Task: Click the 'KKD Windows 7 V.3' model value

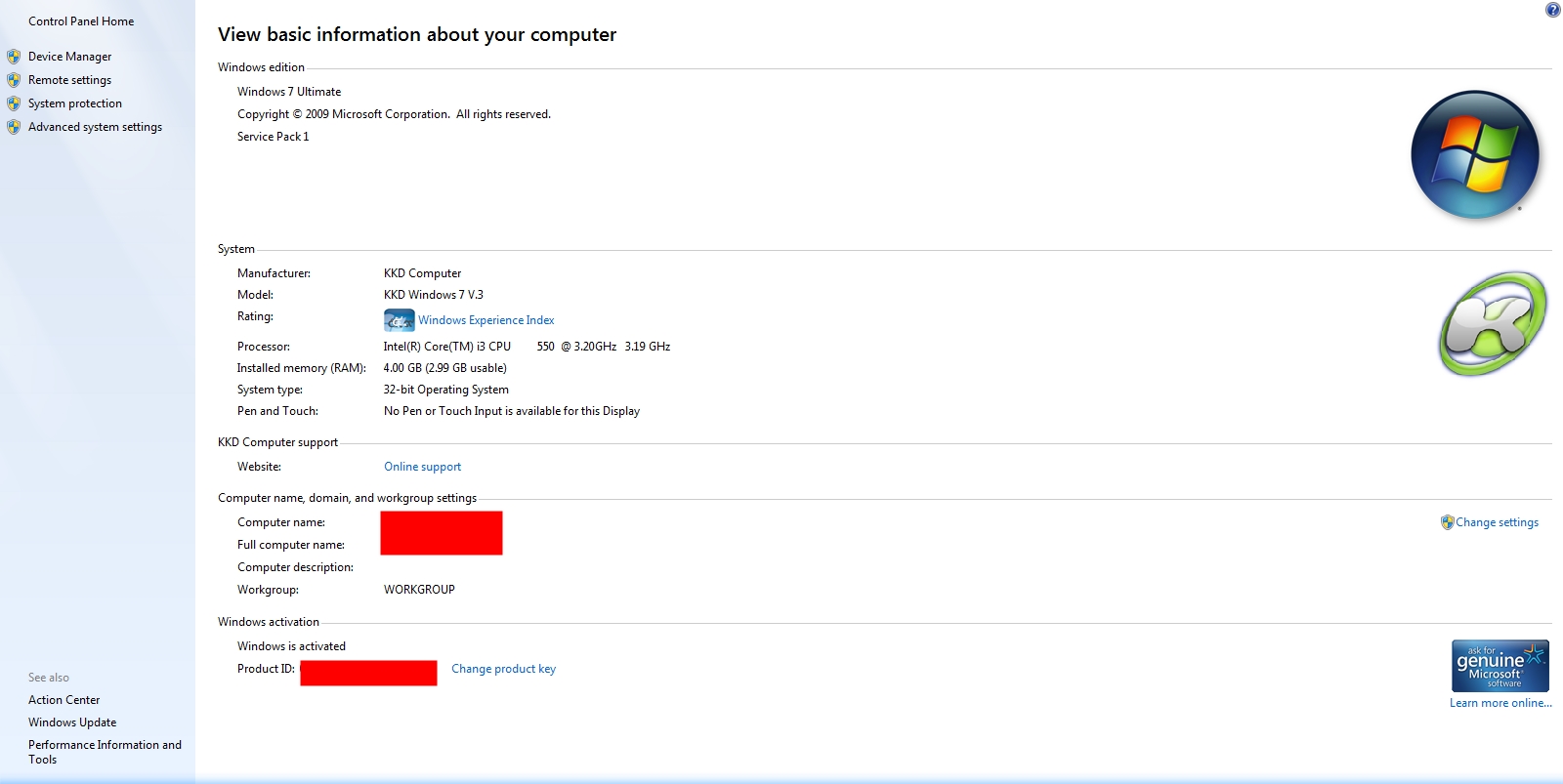Action: pos(433,295)
